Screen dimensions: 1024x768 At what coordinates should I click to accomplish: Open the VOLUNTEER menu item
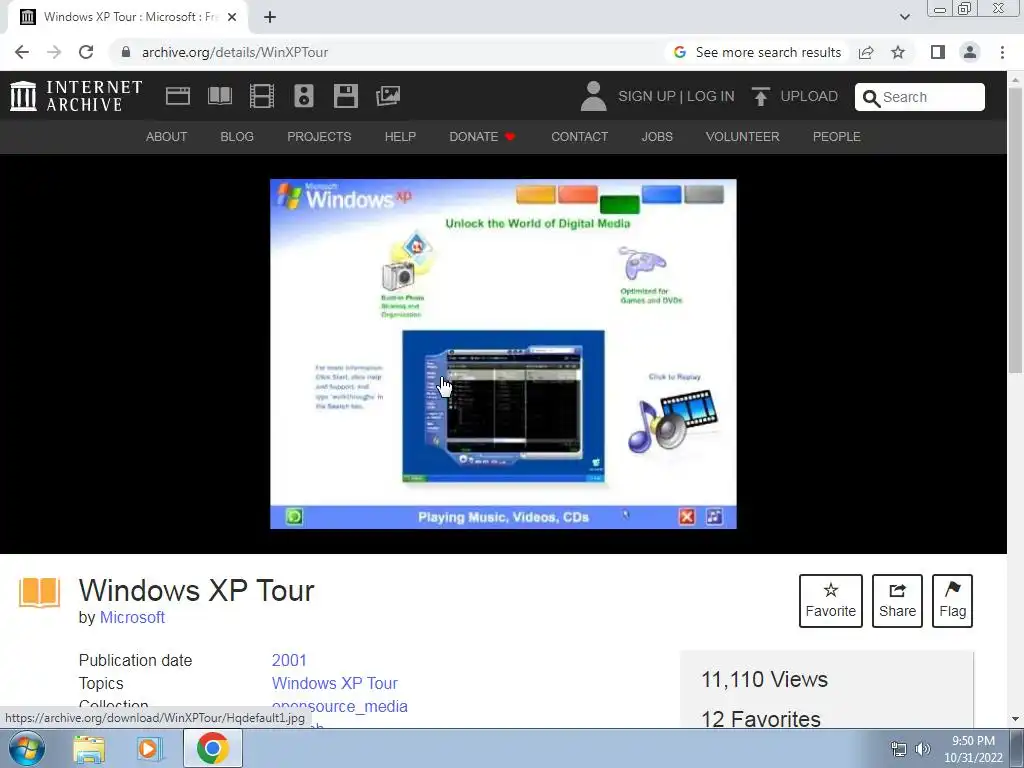(x=743, y=136)
